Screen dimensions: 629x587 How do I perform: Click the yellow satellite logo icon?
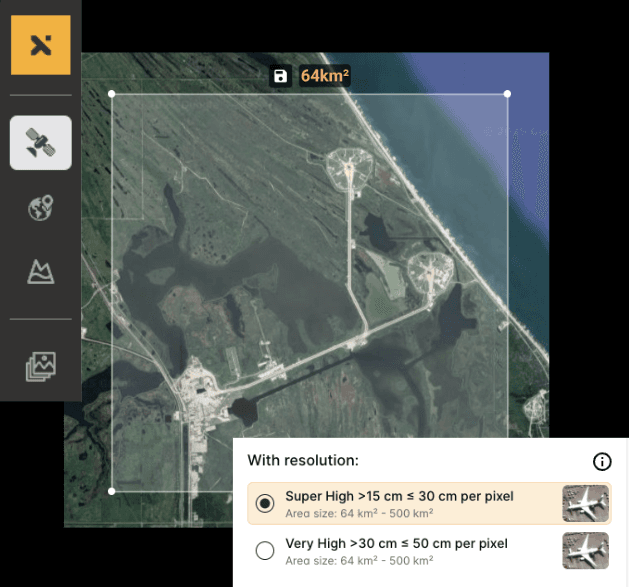(41, 46)
